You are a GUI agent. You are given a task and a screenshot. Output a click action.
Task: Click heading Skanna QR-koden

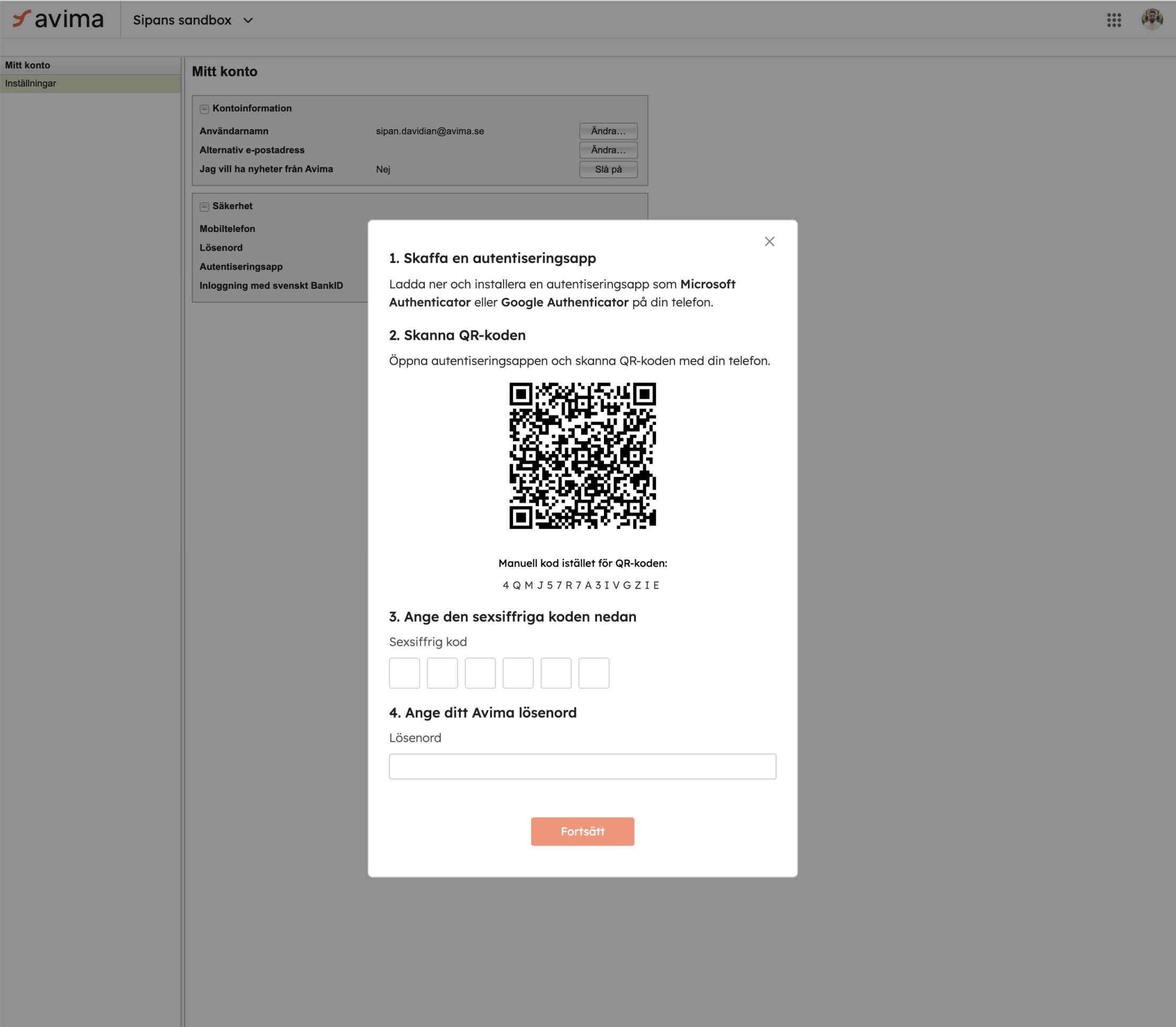pos(457,335)
